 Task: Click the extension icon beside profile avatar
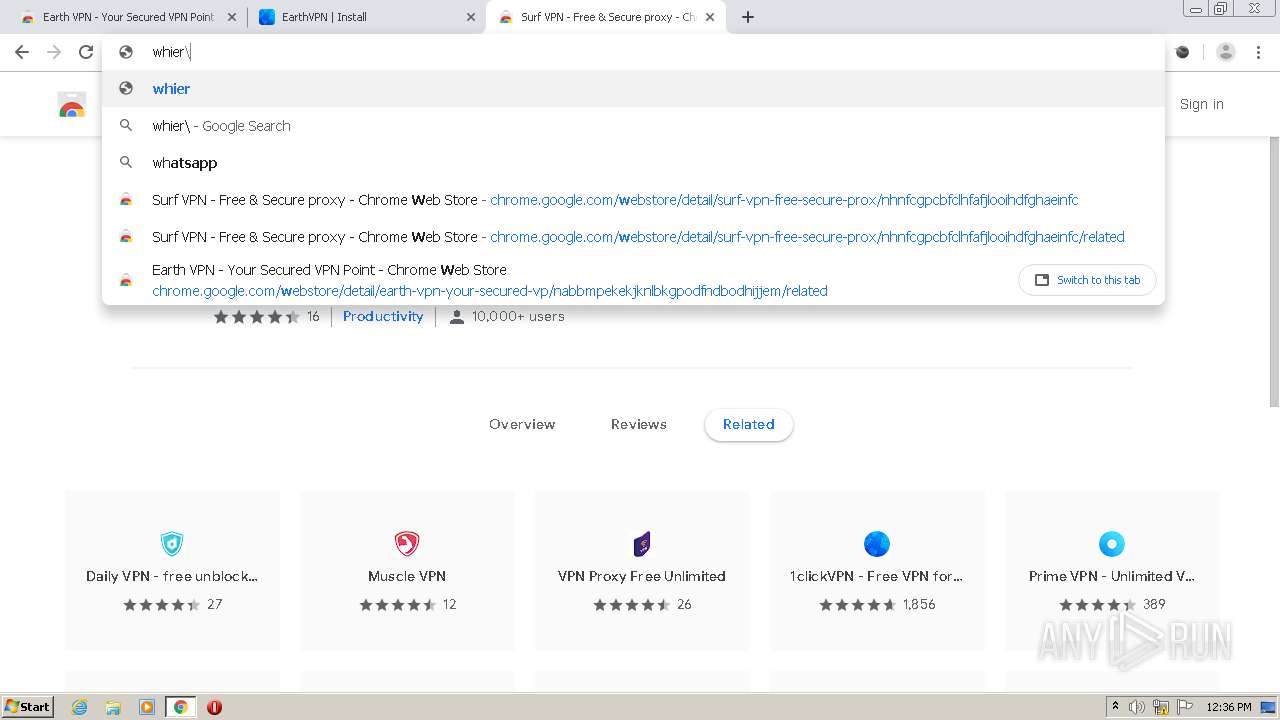(x=1183, y=52)
